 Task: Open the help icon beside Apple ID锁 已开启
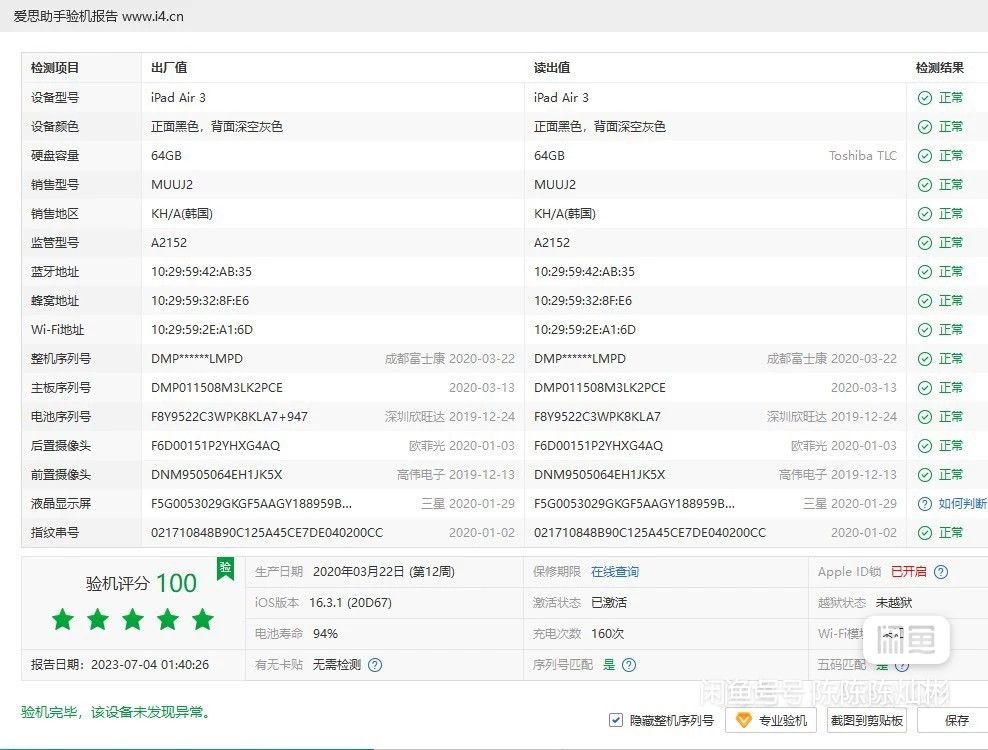(941, 572)
